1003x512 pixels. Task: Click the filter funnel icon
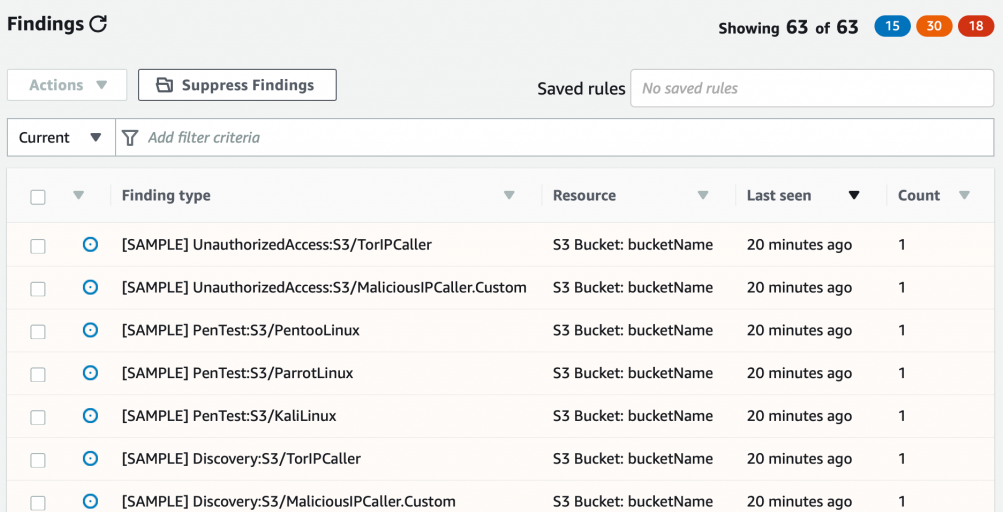(130, 138)
